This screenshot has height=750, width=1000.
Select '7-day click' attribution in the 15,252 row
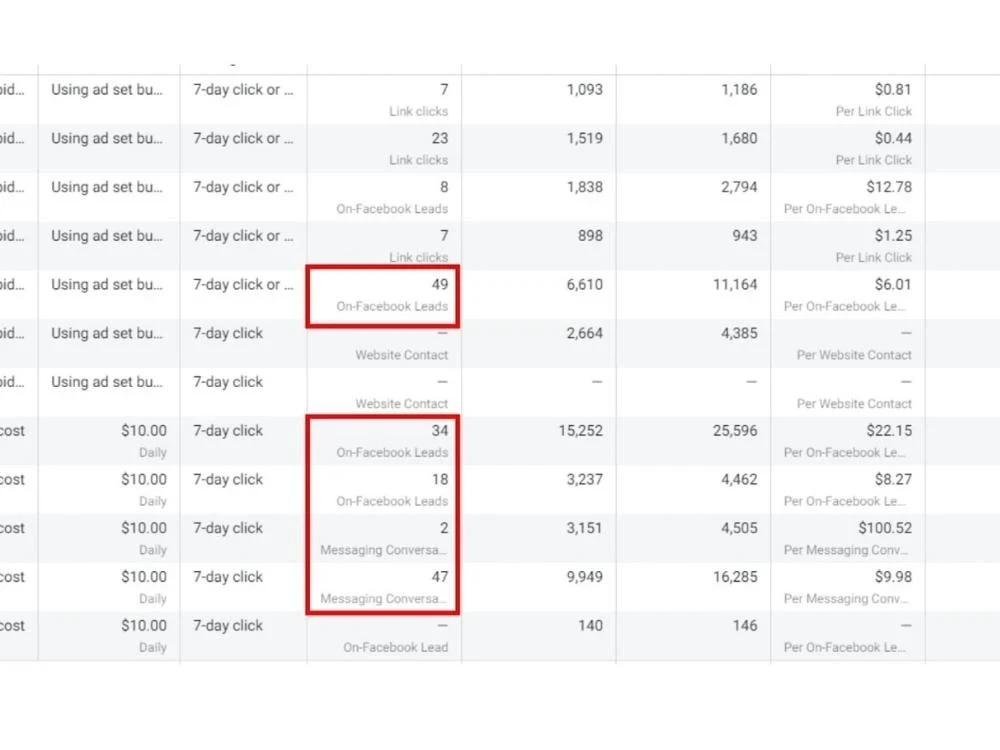tap(228, 431)
